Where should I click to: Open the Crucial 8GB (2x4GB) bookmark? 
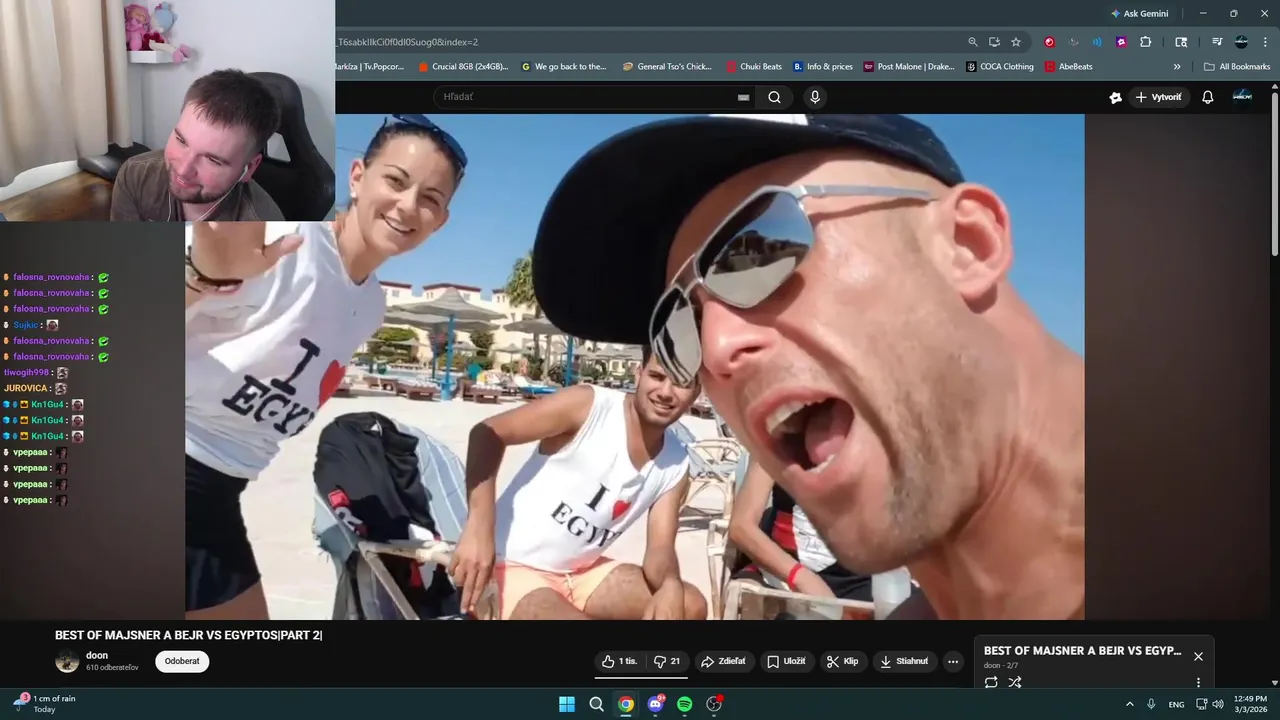pyautogui.click(x=463, y=67)
